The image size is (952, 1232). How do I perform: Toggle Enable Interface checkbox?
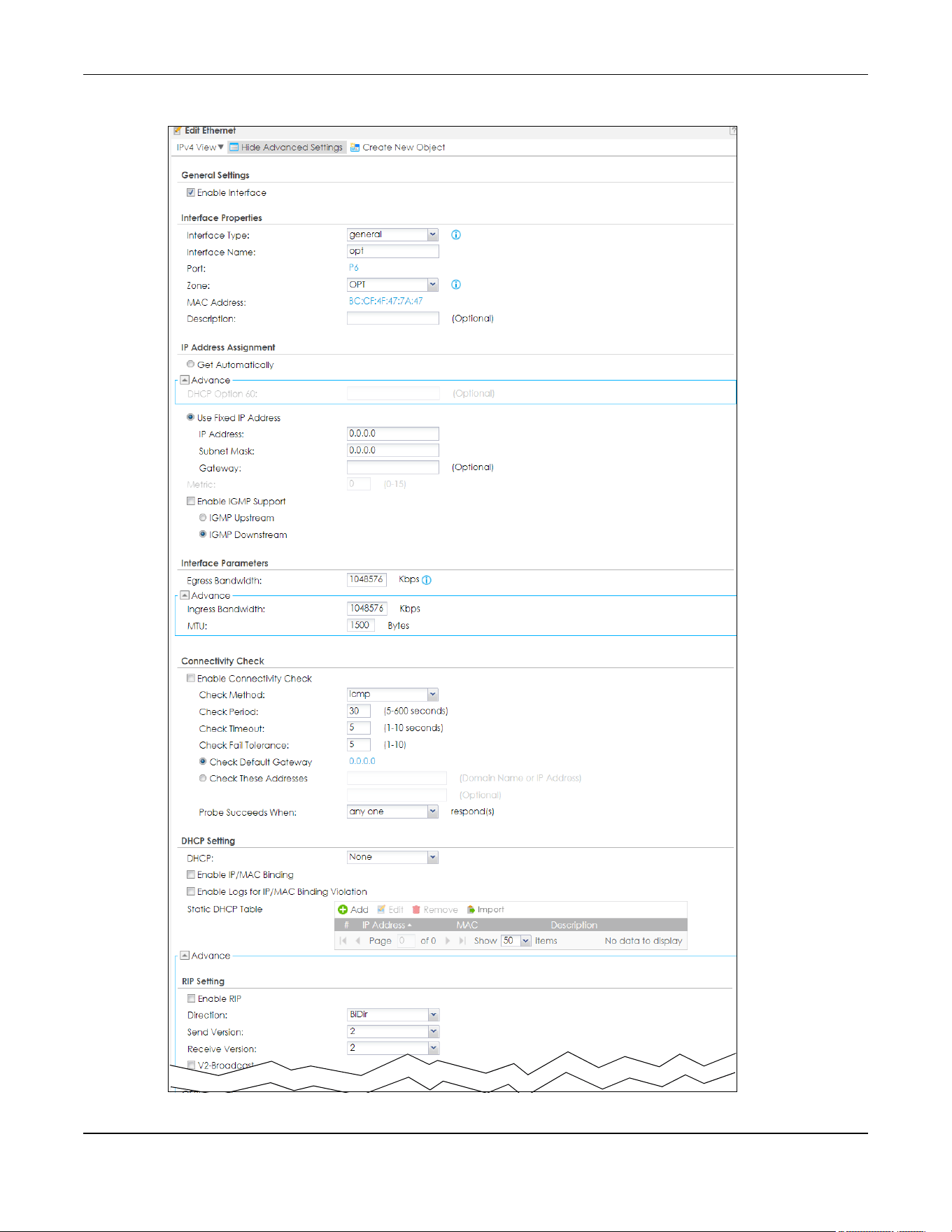pyautogui.click(x=190, y=192)
